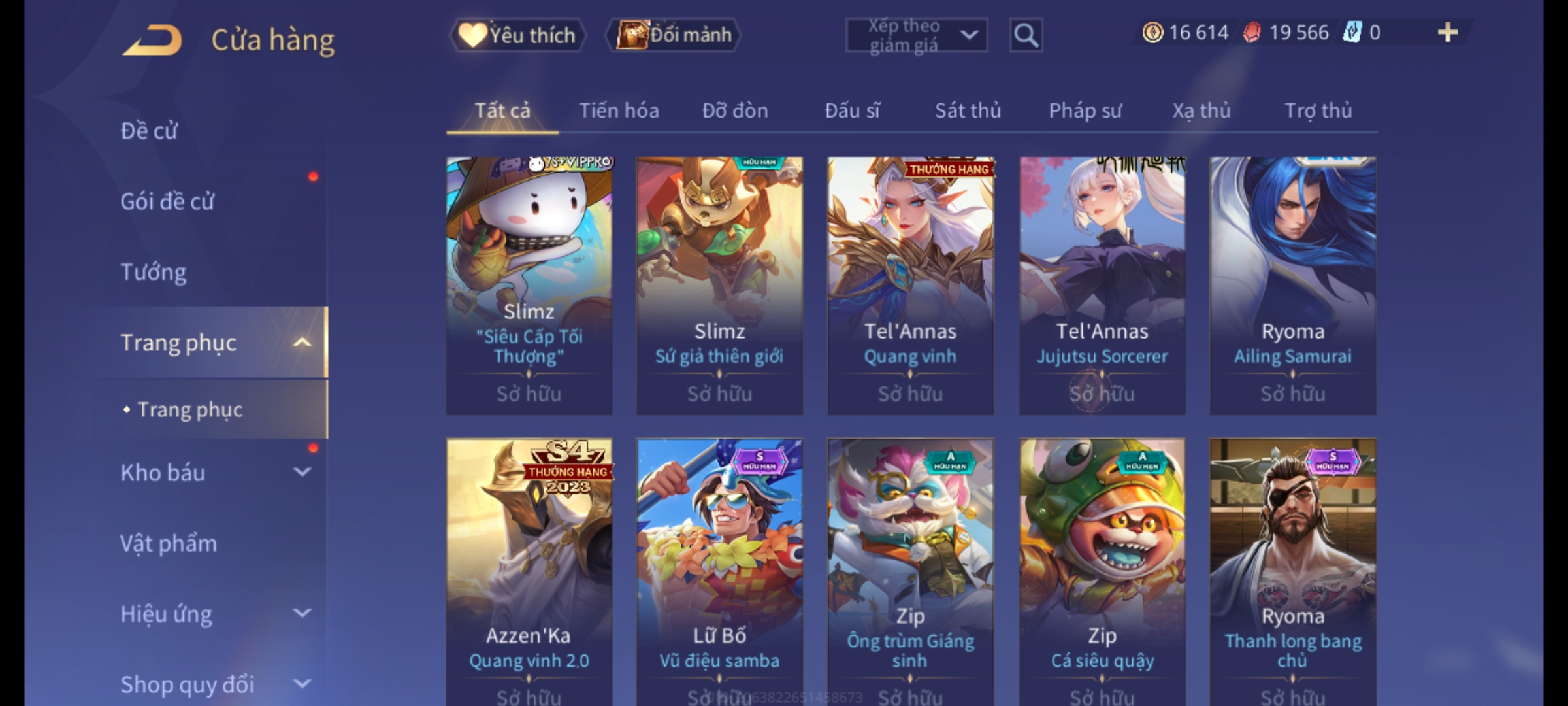The height and width of the screenshot is (706, 1568).
Task: Collapse the Trang phục sidebar section
Action: (302, 343)
